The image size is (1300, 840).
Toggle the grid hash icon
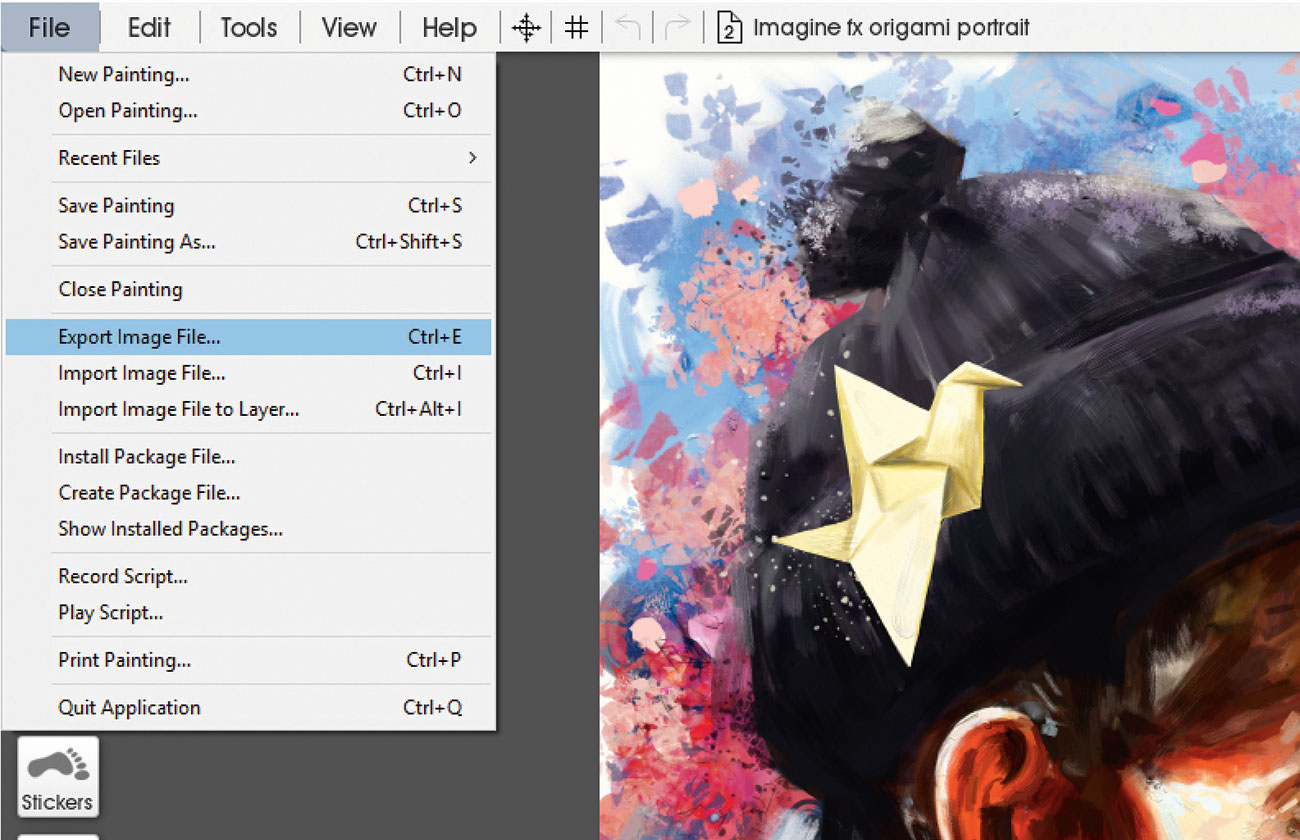[576, 28]
